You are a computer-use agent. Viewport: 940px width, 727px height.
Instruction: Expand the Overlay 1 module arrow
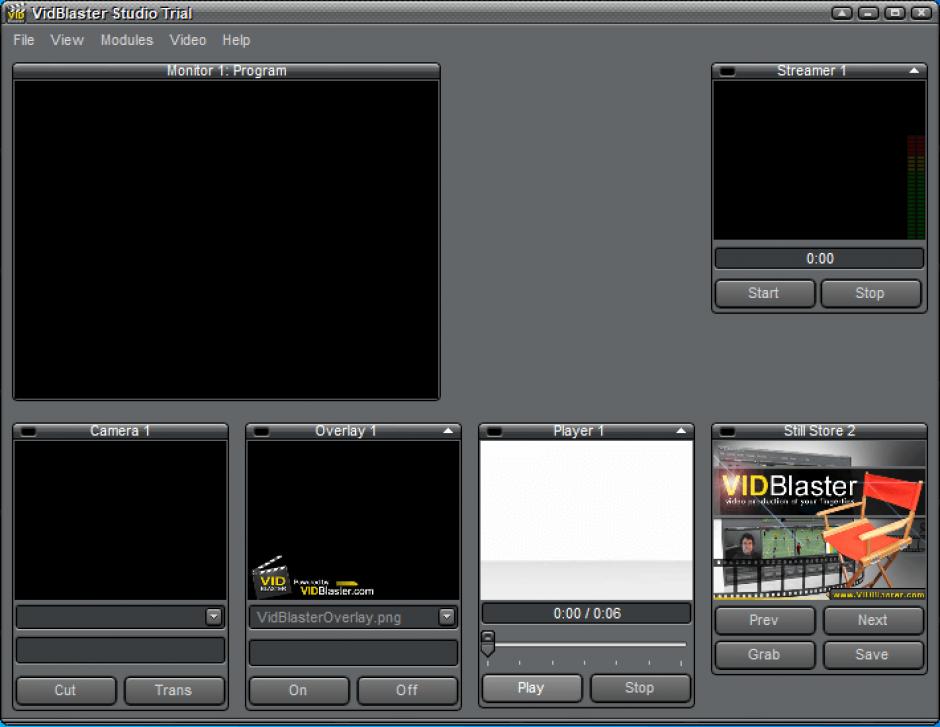coord(448,431)
